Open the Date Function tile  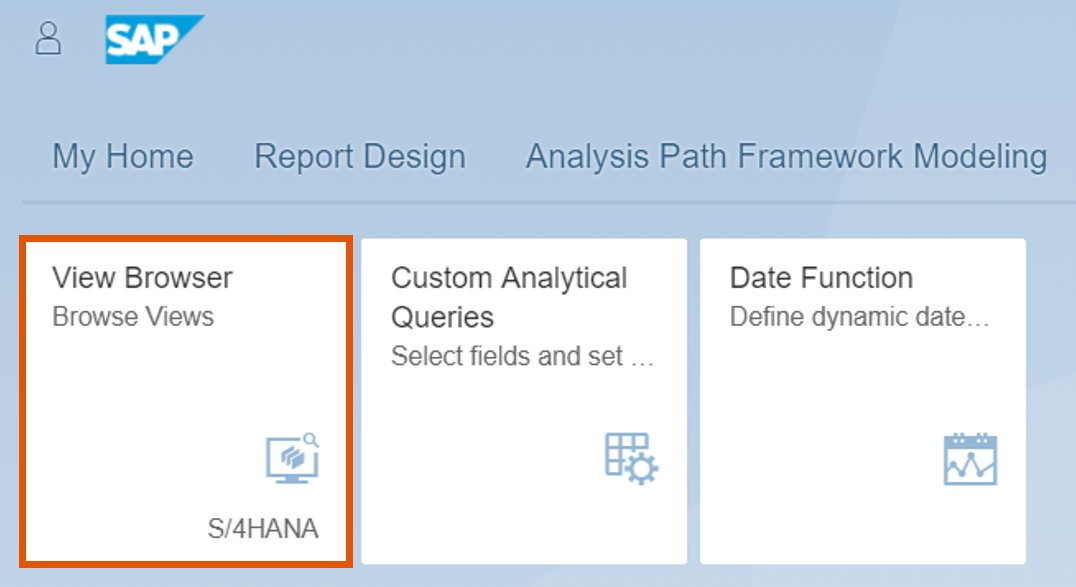pyautogui.click(x=862, y=400)
